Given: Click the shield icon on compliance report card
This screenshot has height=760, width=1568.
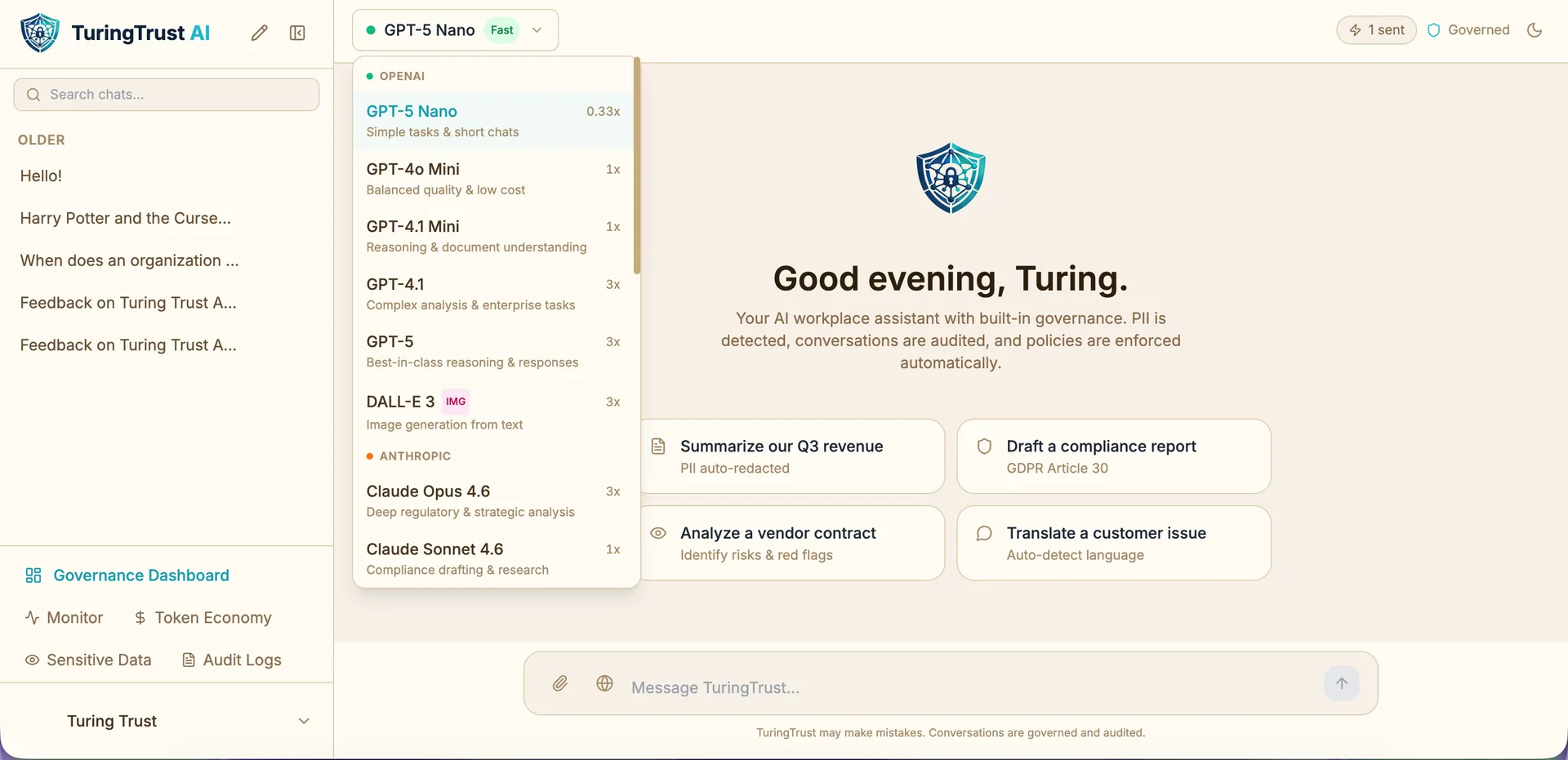Looking at the screenshot, I should click(984, 447).
